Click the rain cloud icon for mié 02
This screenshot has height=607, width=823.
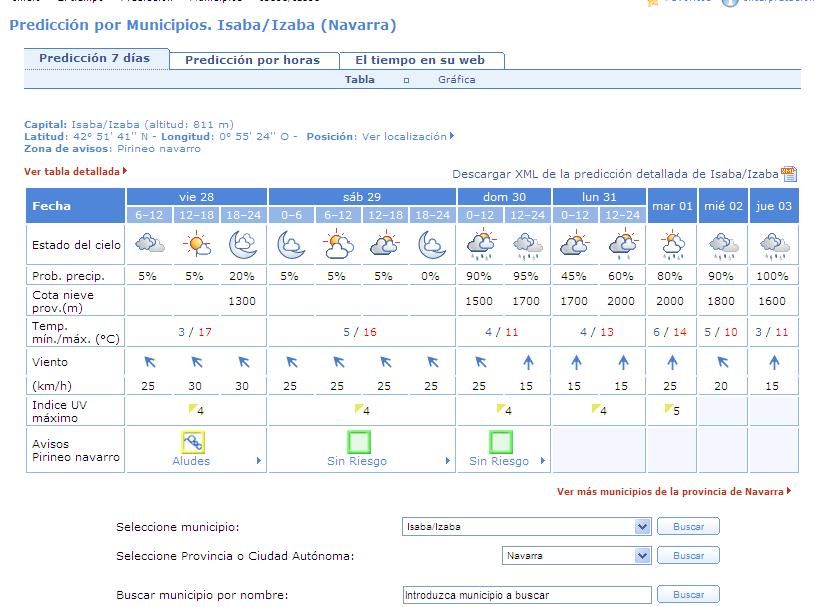pyautogui.click(x=723, y=247)
